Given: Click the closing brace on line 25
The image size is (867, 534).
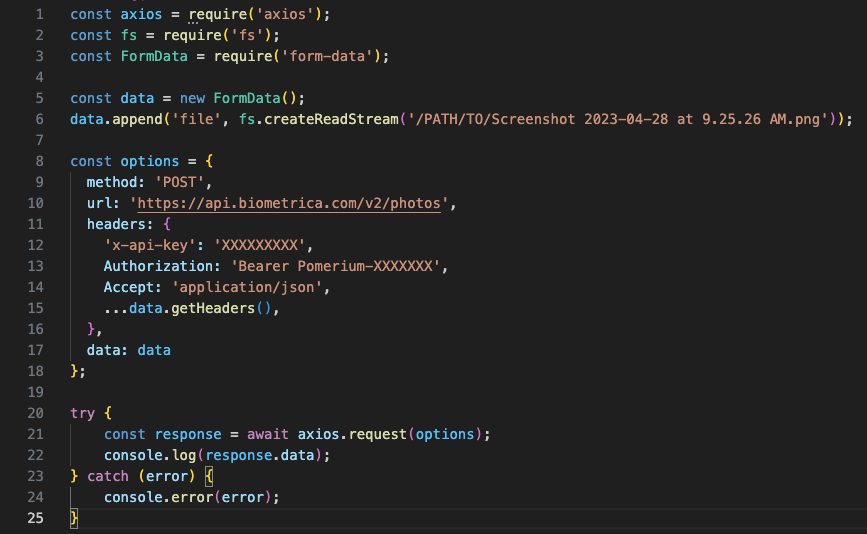Looking at the screenshot, I should pyautogui.click(x=74, y=519).
